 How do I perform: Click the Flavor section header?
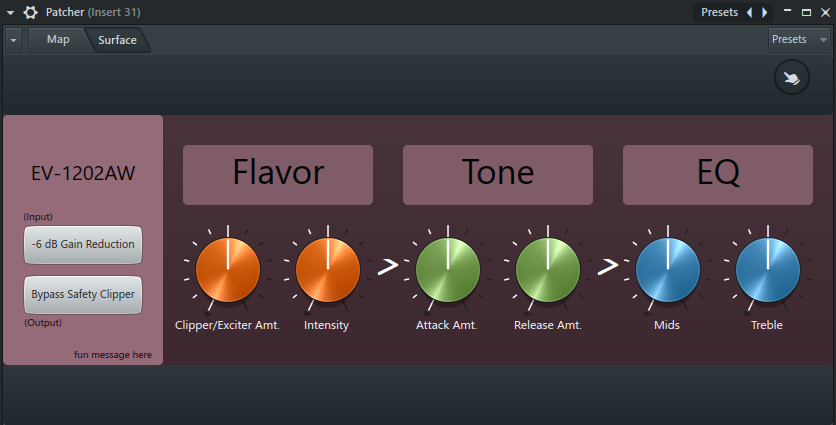[x=278, y=175]
